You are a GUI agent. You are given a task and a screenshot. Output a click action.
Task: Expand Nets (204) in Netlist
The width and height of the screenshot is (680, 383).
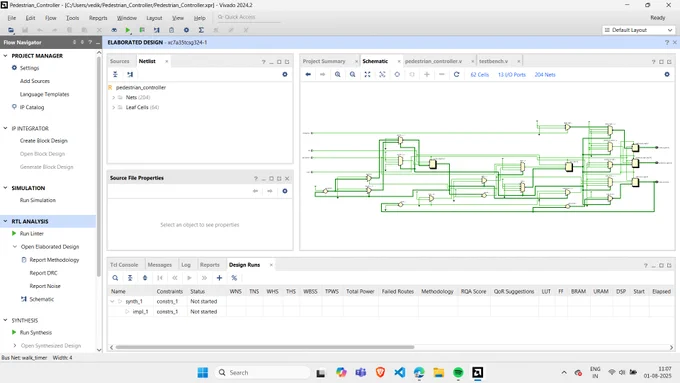coord(114,97)
